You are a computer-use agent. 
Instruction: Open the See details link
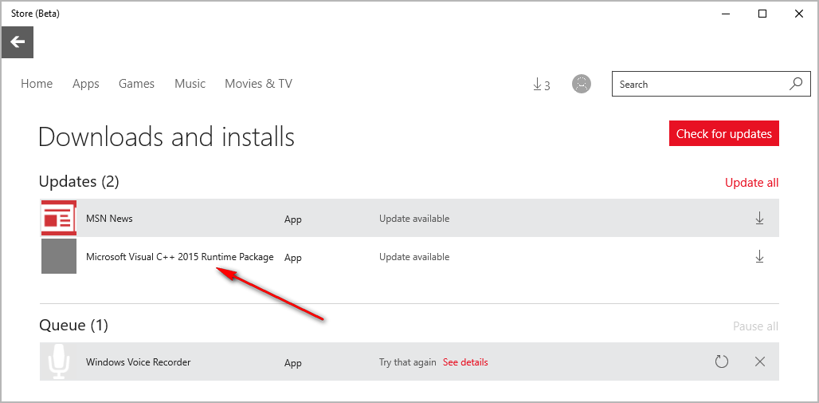[465, 362]
